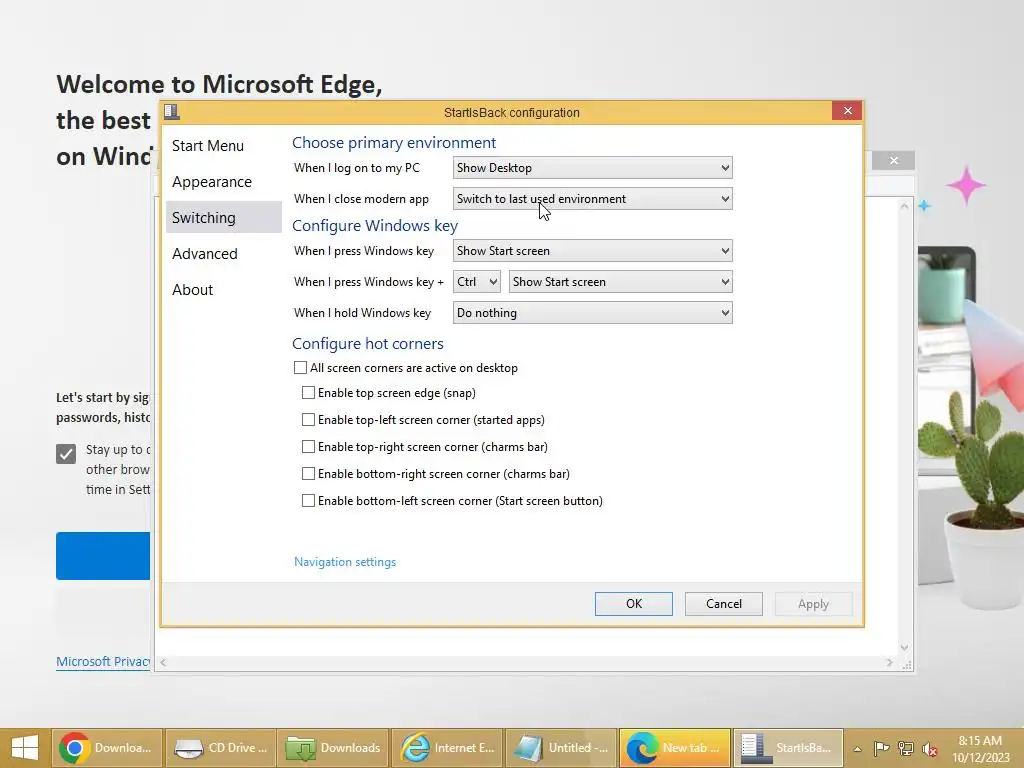The image size is (1024, 768).
Task: Uncheck the 'Stay up to' checkbox in Edge
Action: coord(66,453)
